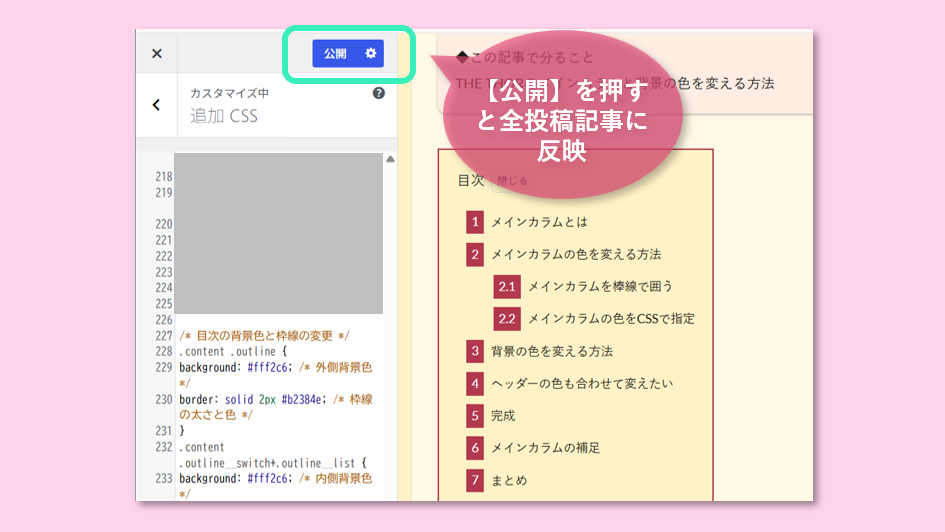Click the comment 目次の背景色と枠線の変更 on line 227
The width and height of the screenshot is (945, 532).
click(265, 336)
